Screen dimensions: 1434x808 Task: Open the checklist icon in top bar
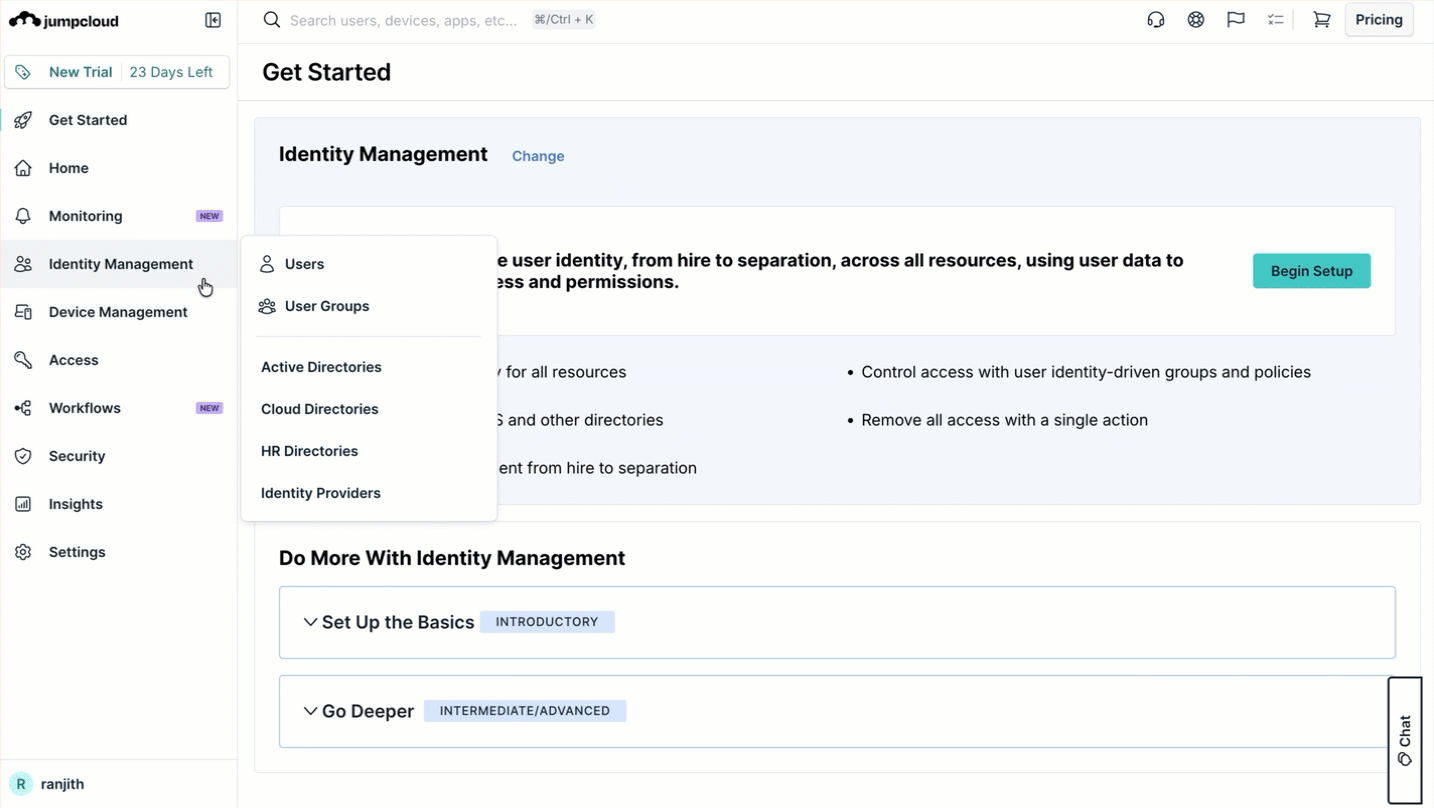tap(1276, 20)
